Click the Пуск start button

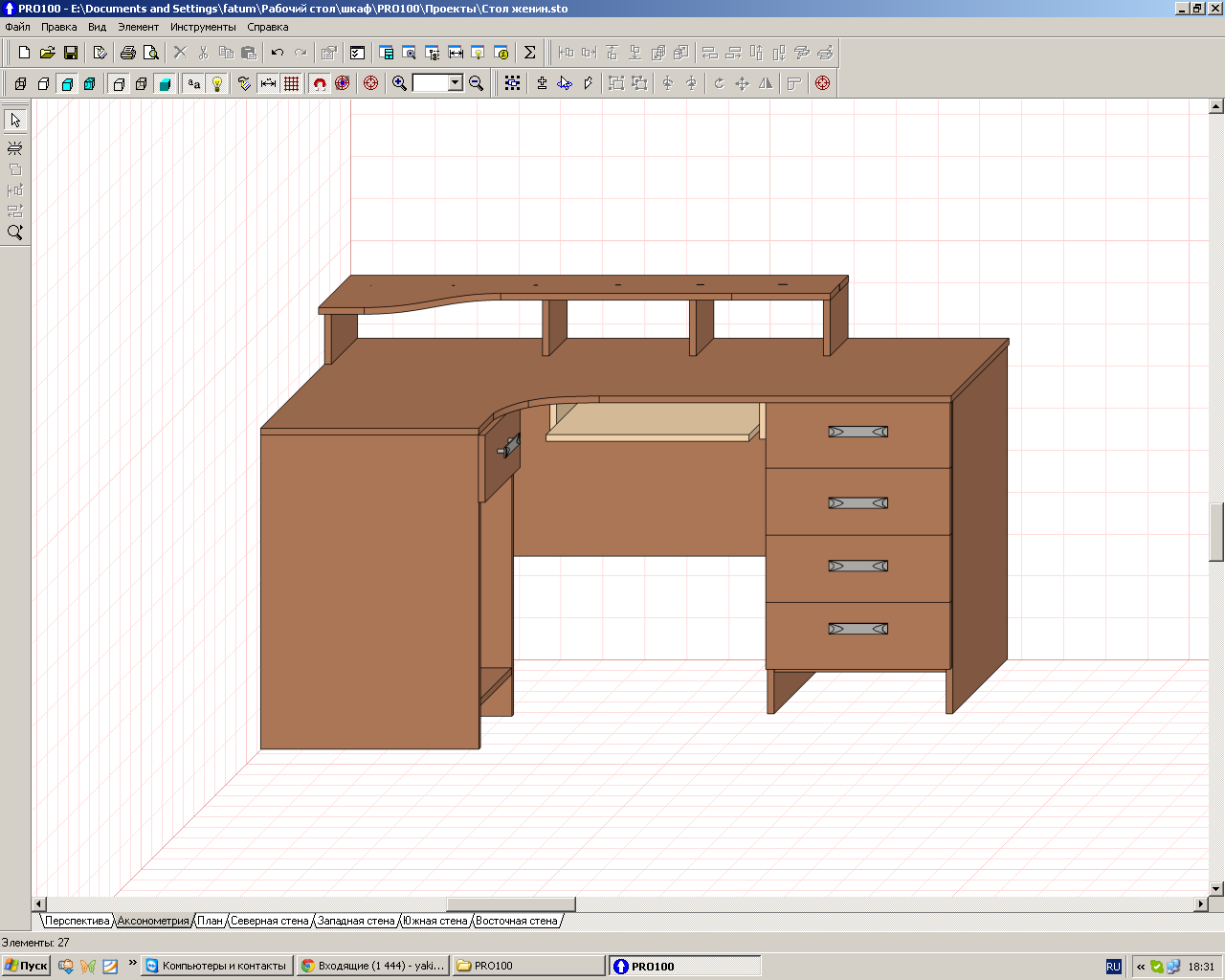[x=26, y=966]
